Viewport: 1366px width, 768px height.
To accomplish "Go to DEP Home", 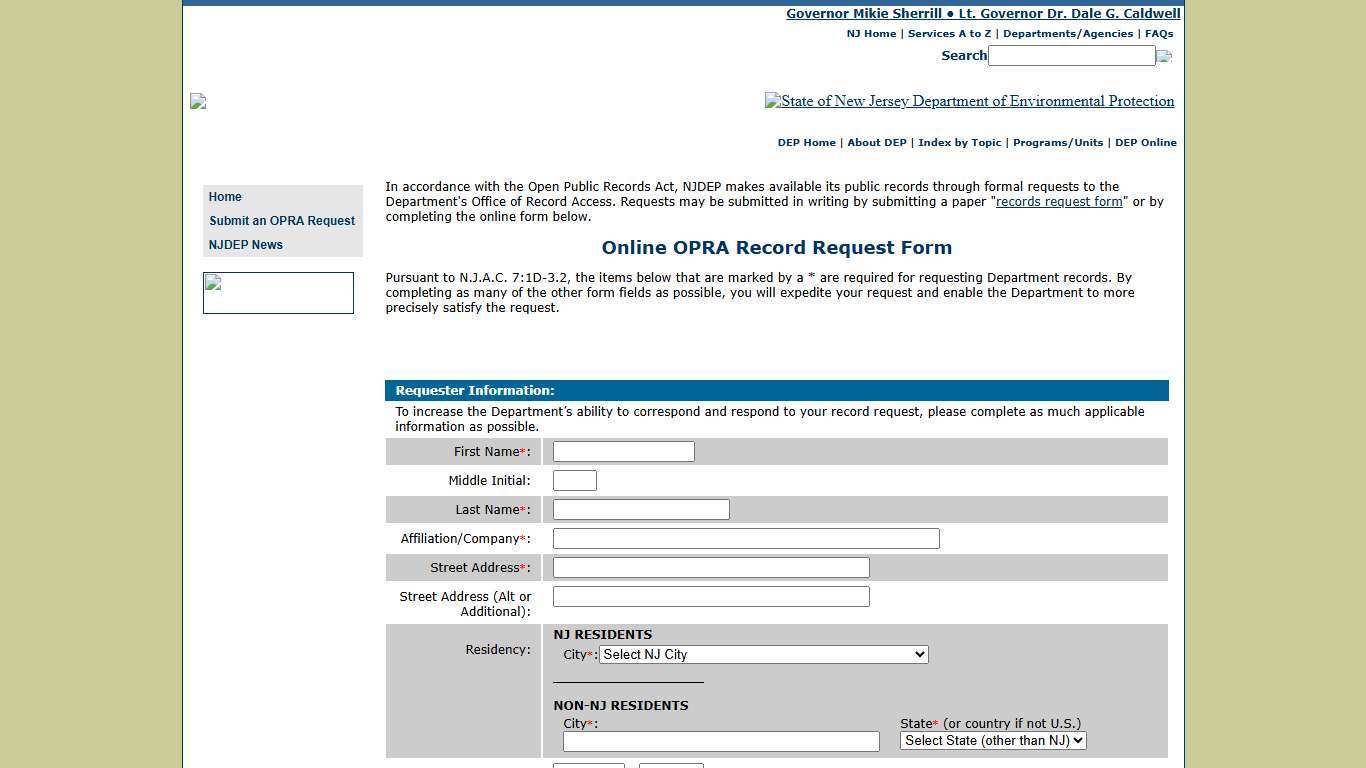I will coord(806,142).
